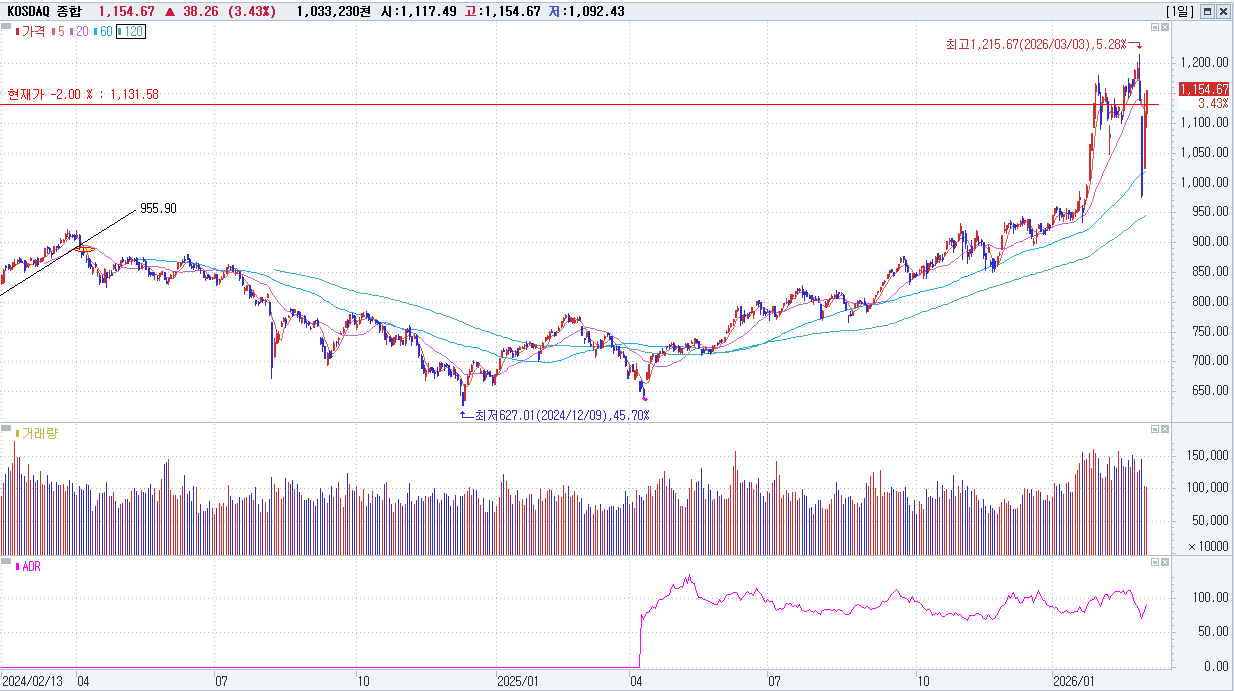Click the current price 1,154.67 in header
The width and height of the screenshot is (1234, 691).
[126, 11]
